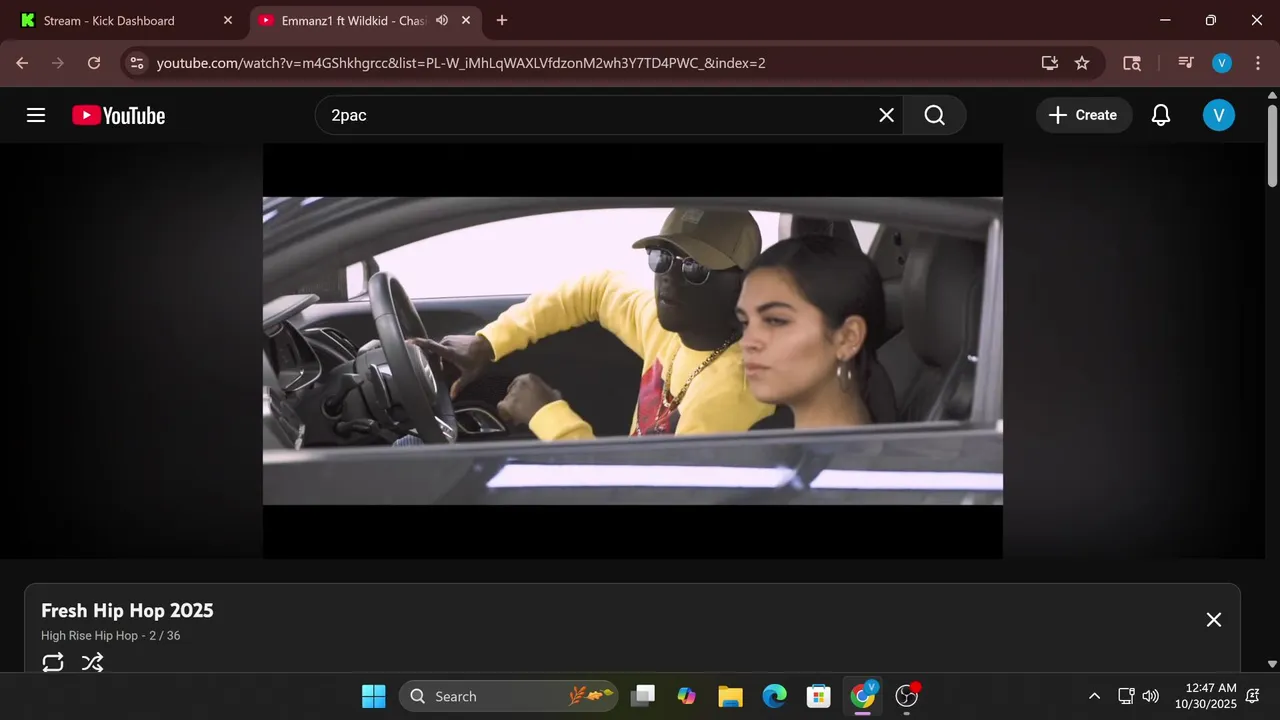Image resolution: width=1280 pixels, height=720 pixels.
Task: Open the Fresh Hip Hop 2025 playlist title
Action: [x=127, y=611]
